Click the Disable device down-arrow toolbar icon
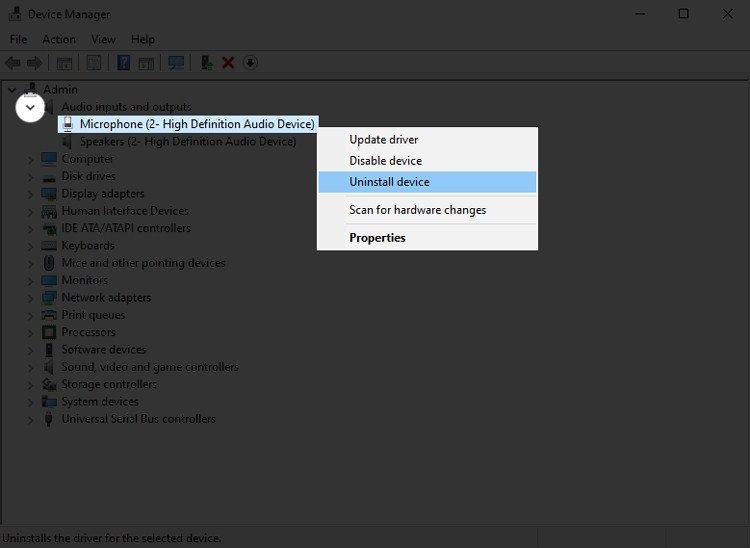The height and width of the screenshot is (548, 750). click(x=250, y=63)
